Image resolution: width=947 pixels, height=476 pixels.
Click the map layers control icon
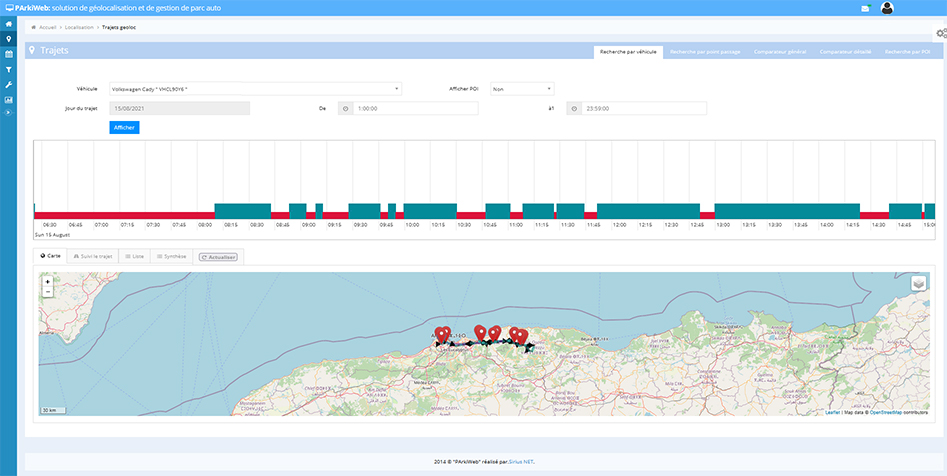[919, 283]
